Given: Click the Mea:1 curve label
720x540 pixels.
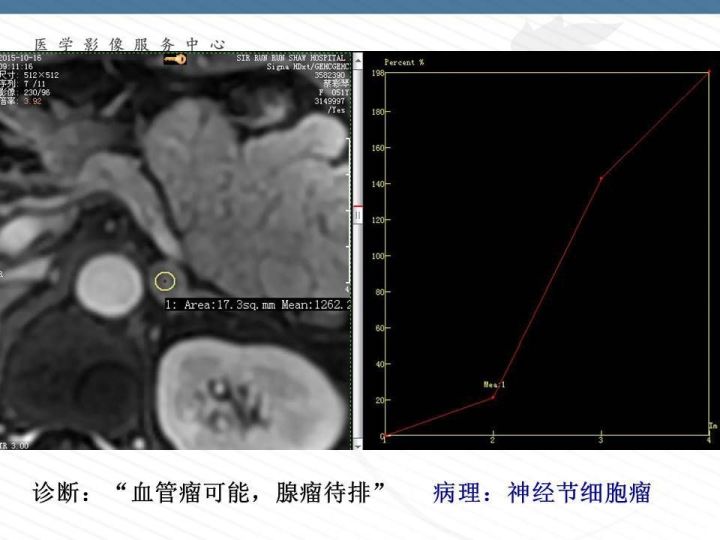Looking at the screenshot, I should (x=494, y=384).
